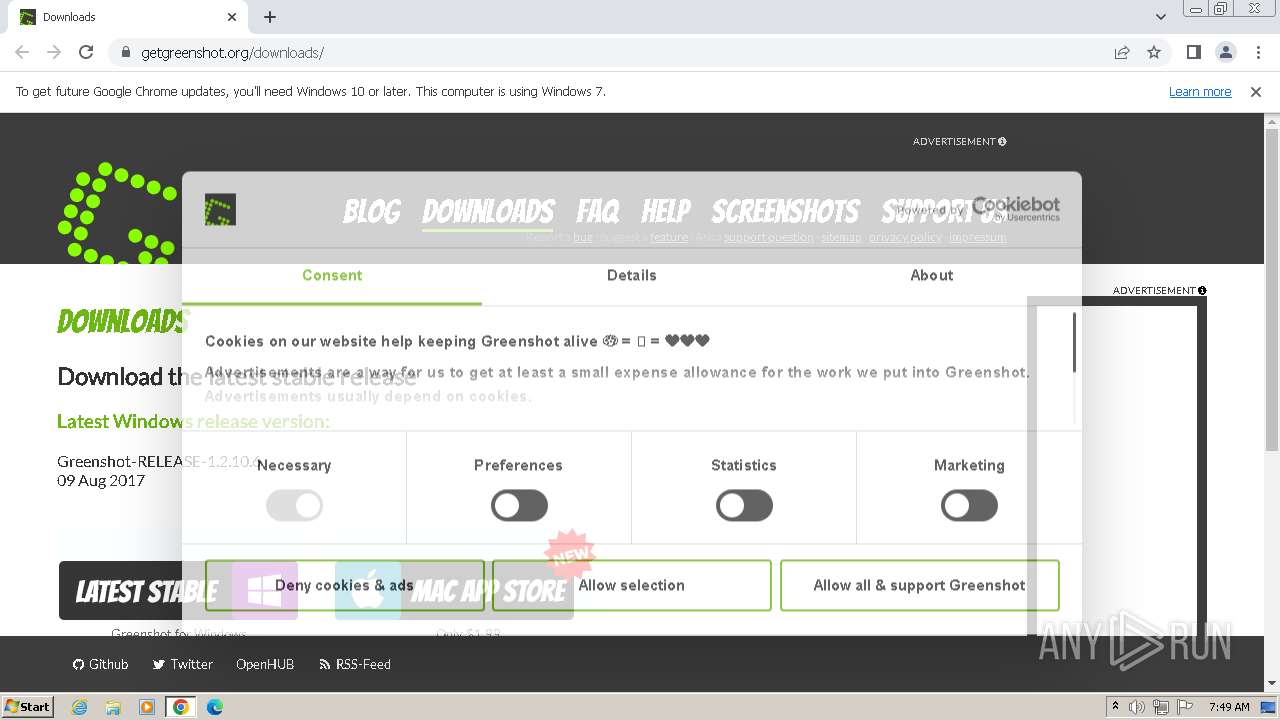Dismiss the Chrome update infobar
Viewport: 1280px width, 720px height.
point(1256,91)
